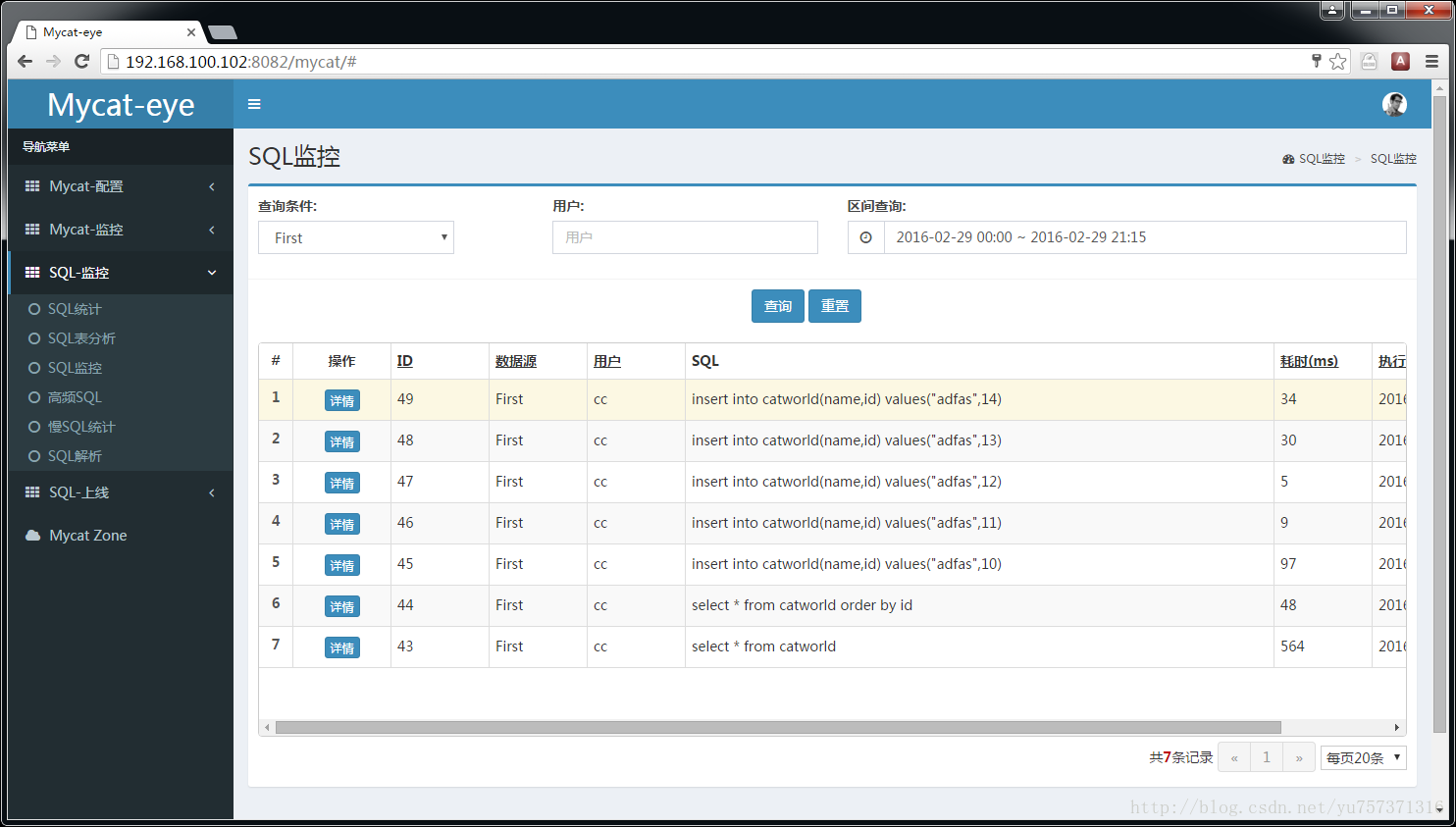Viewport: 1456px width, 827px height.
Task: Click the clock icon beside date range
Action: 866,237
